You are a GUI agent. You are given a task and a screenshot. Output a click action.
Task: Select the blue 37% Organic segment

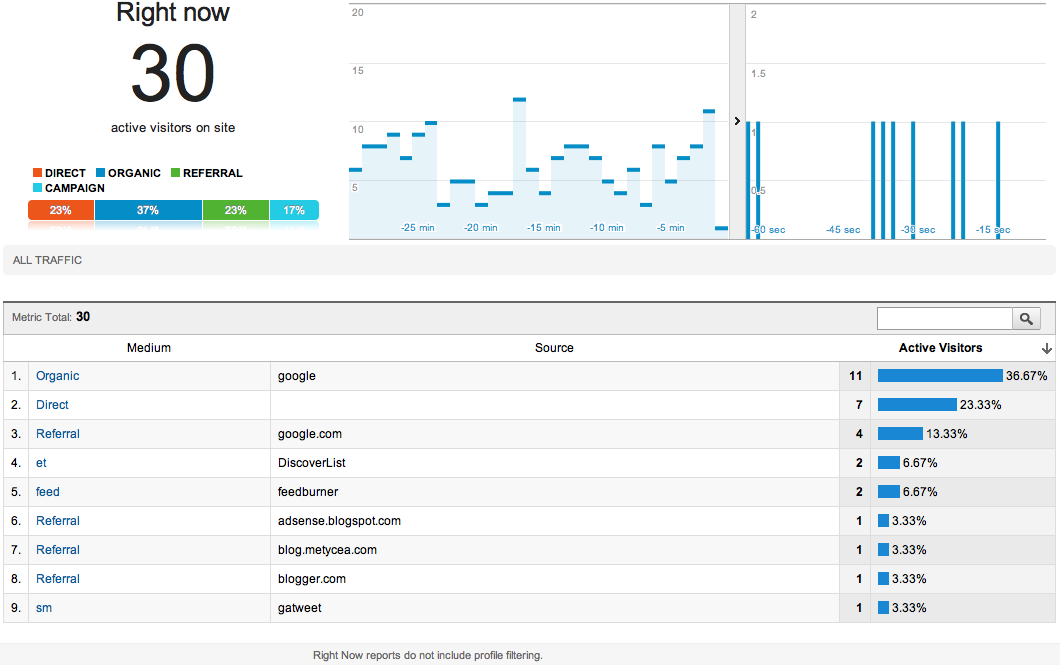148,210
